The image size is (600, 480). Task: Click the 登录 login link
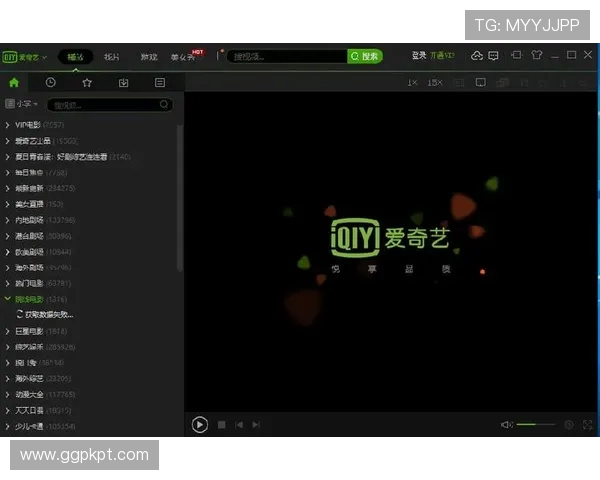click(x=419, y=56)
